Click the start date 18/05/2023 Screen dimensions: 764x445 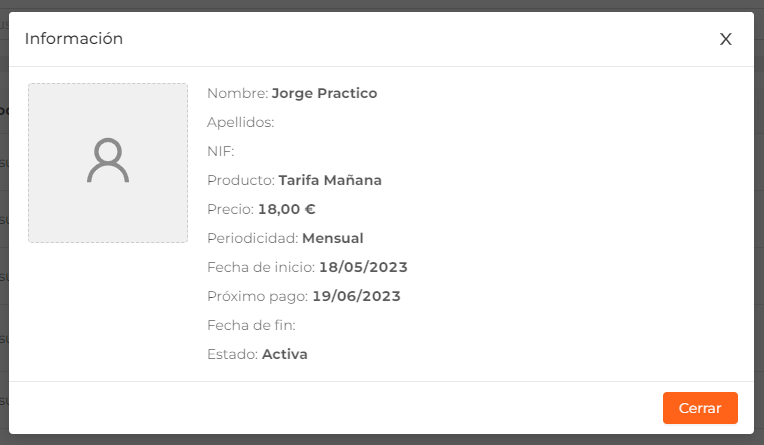point(363,267)
